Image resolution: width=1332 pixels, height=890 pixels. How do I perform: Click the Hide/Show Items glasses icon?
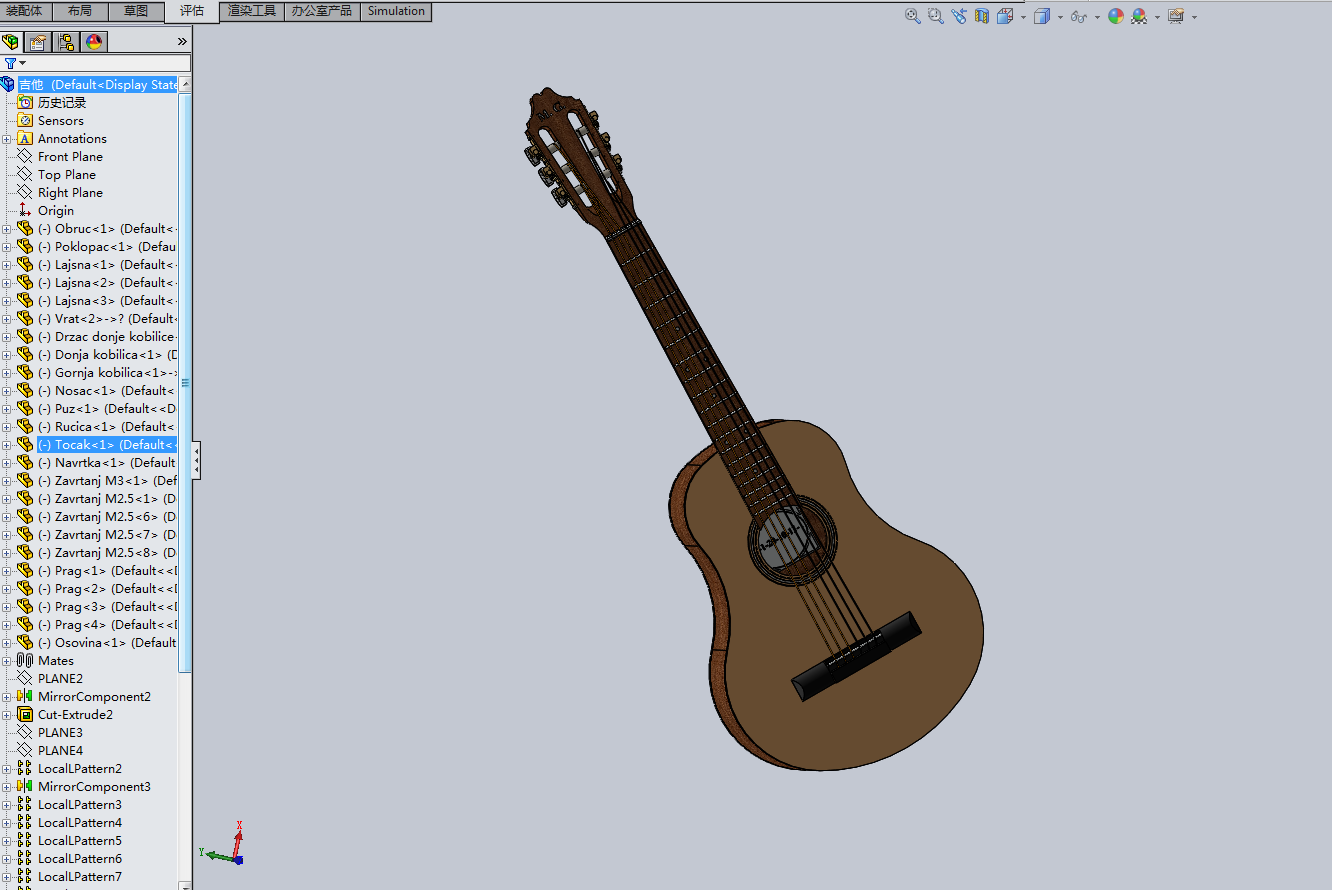click(x=1078, y=16)
